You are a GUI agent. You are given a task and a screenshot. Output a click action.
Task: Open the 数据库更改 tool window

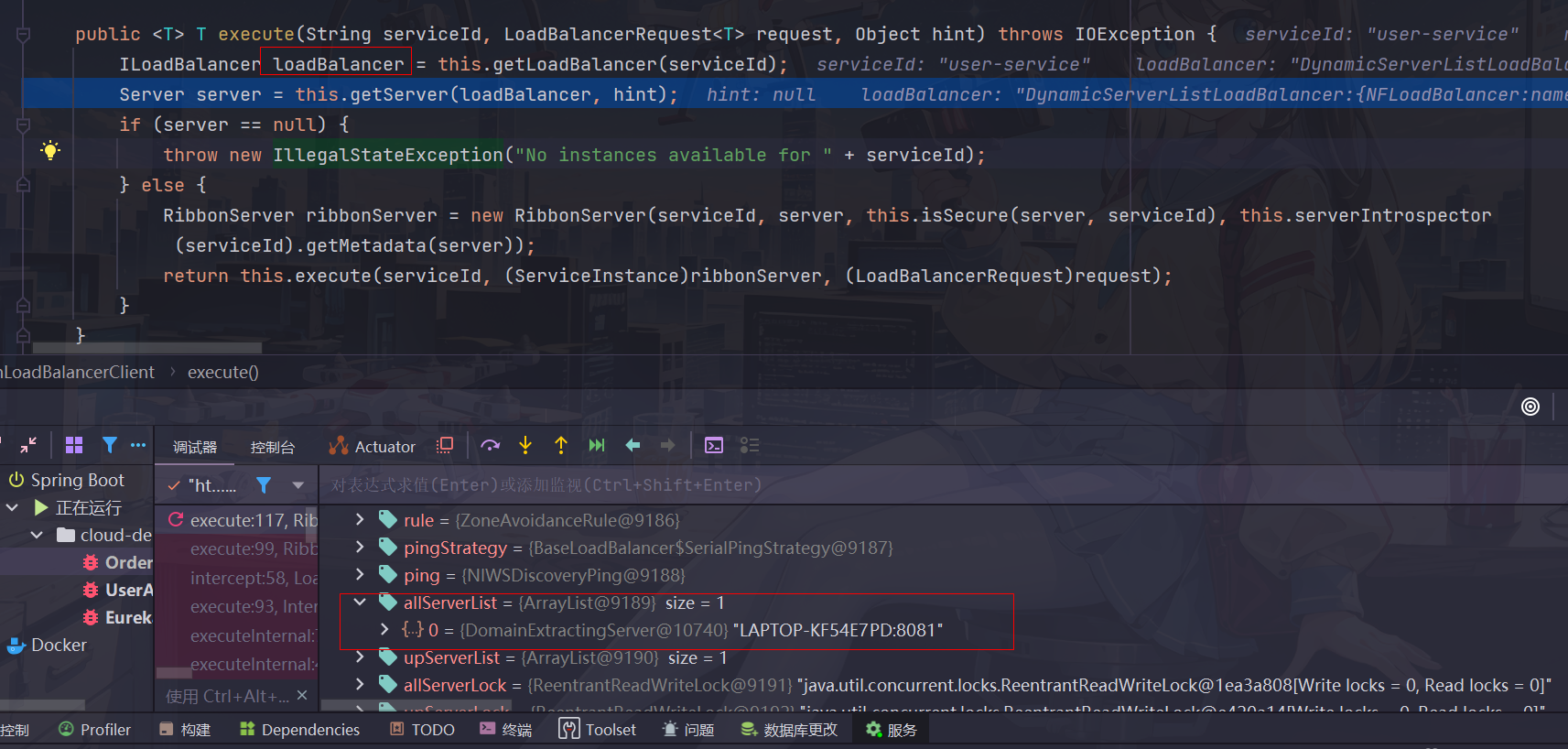point(790,730)
